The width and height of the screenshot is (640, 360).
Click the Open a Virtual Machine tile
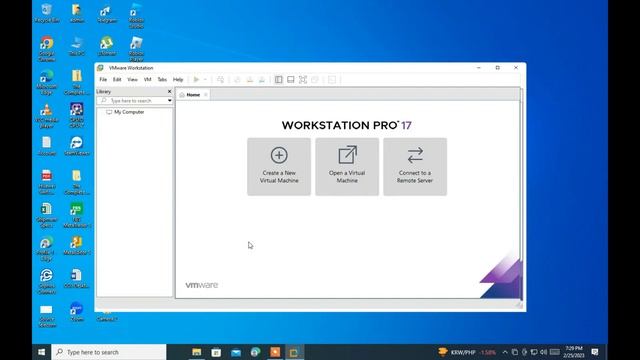point(347,167)
